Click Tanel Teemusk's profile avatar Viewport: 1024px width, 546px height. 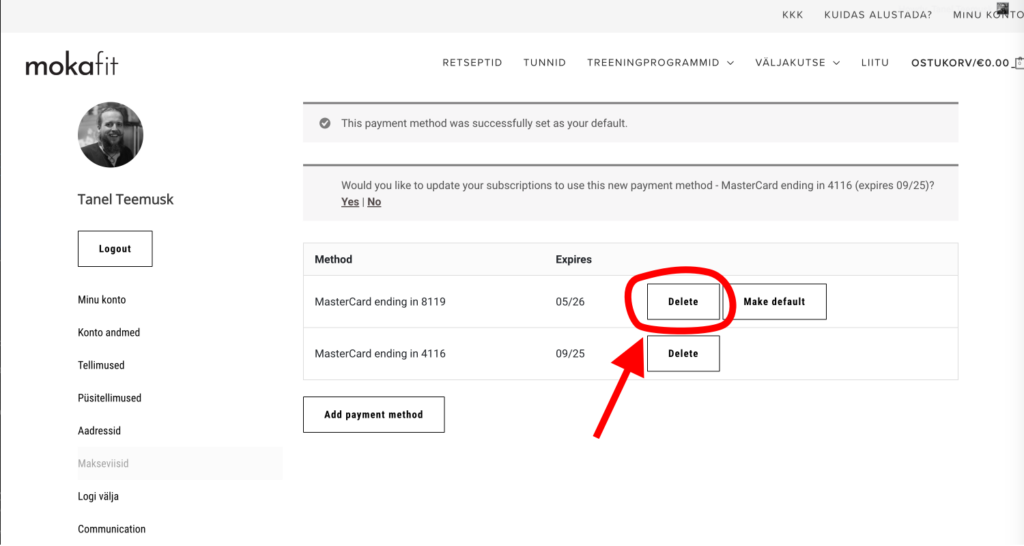pyautogui.click(x=110, y=135)
